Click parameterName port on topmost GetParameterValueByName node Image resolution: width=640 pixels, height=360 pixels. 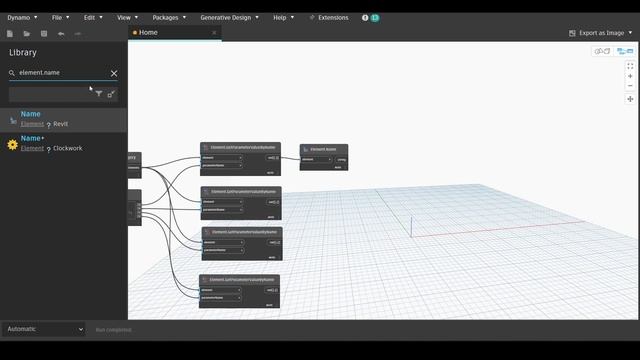click(222, 166)
